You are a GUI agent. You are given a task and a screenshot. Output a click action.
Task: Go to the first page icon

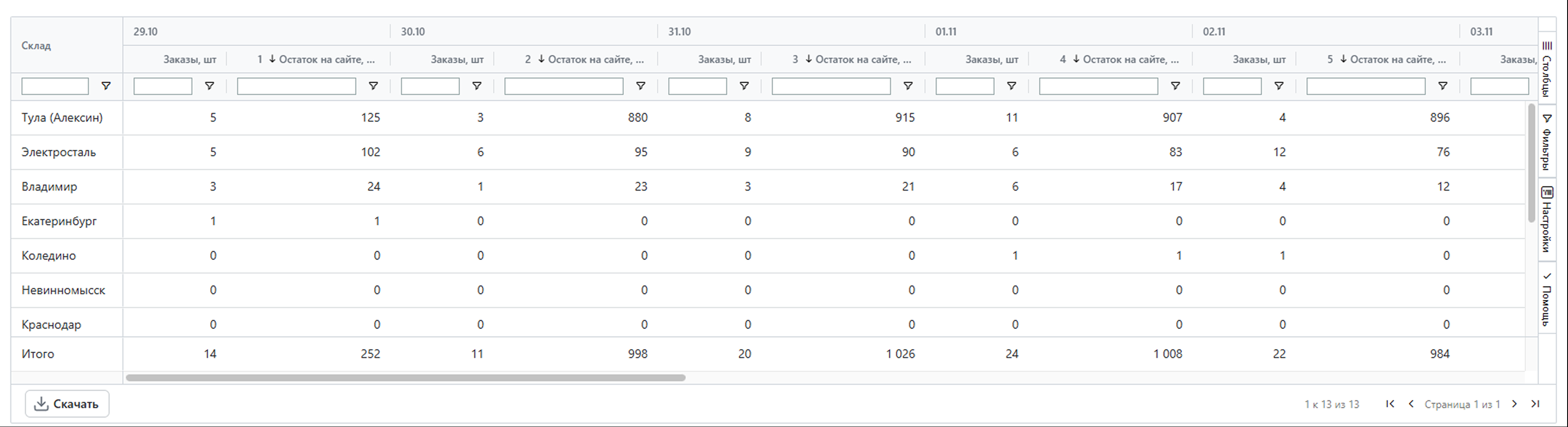[1389, 404]
